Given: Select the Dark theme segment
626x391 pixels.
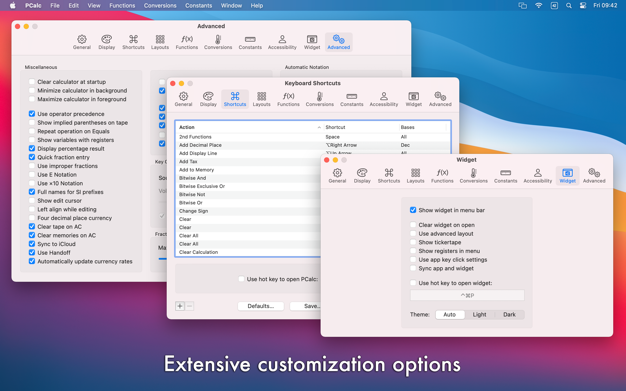Looking at the screenshot, I should click(509, 314).
